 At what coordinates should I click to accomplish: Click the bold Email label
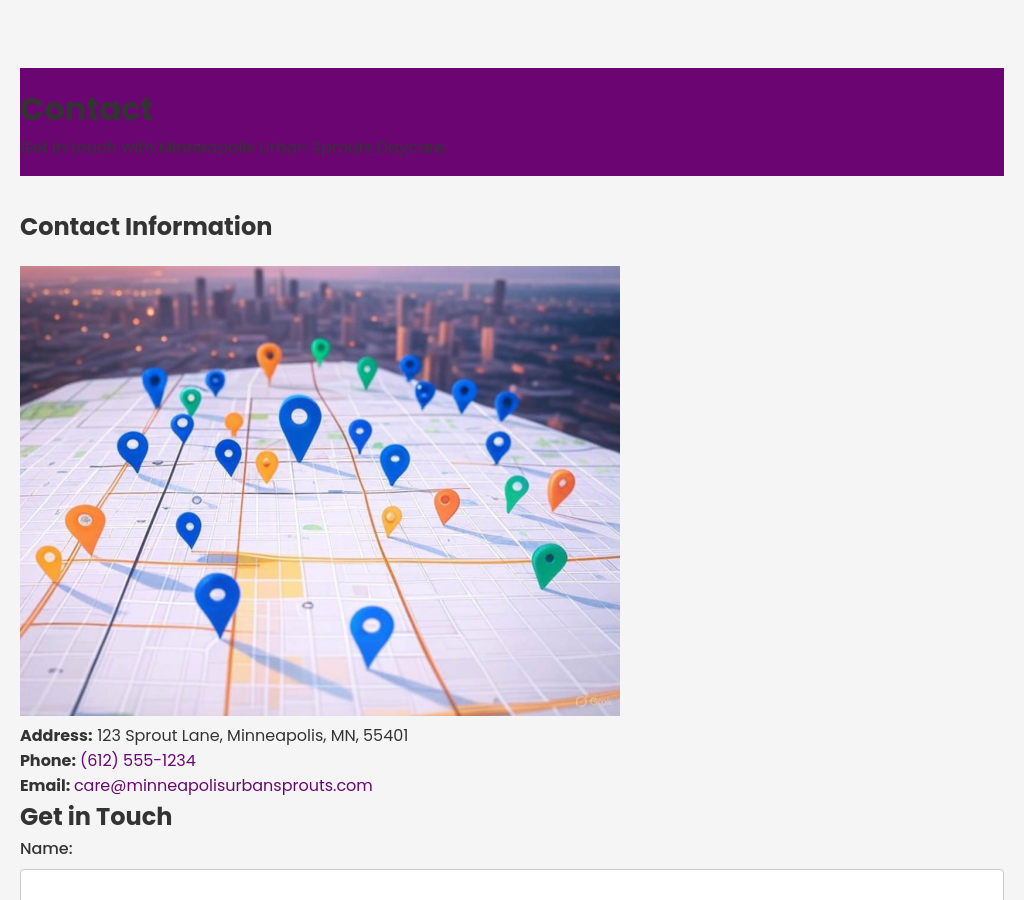point(45,786)
